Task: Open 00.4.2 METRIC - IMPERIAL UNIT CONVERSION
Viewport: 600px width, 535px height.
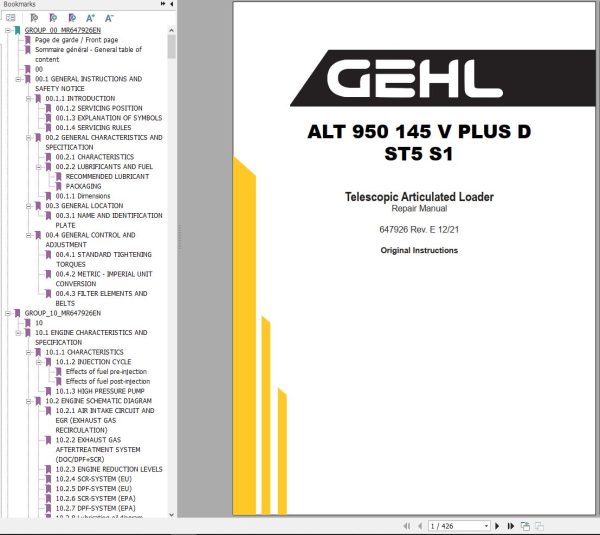Action: point(104,279)
